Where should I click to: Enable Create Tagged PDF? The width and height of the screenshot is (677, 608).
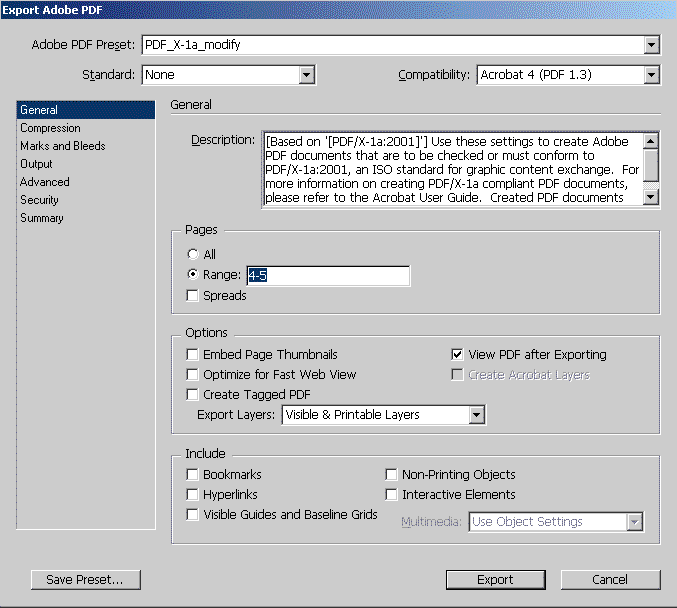pos(192,395)
